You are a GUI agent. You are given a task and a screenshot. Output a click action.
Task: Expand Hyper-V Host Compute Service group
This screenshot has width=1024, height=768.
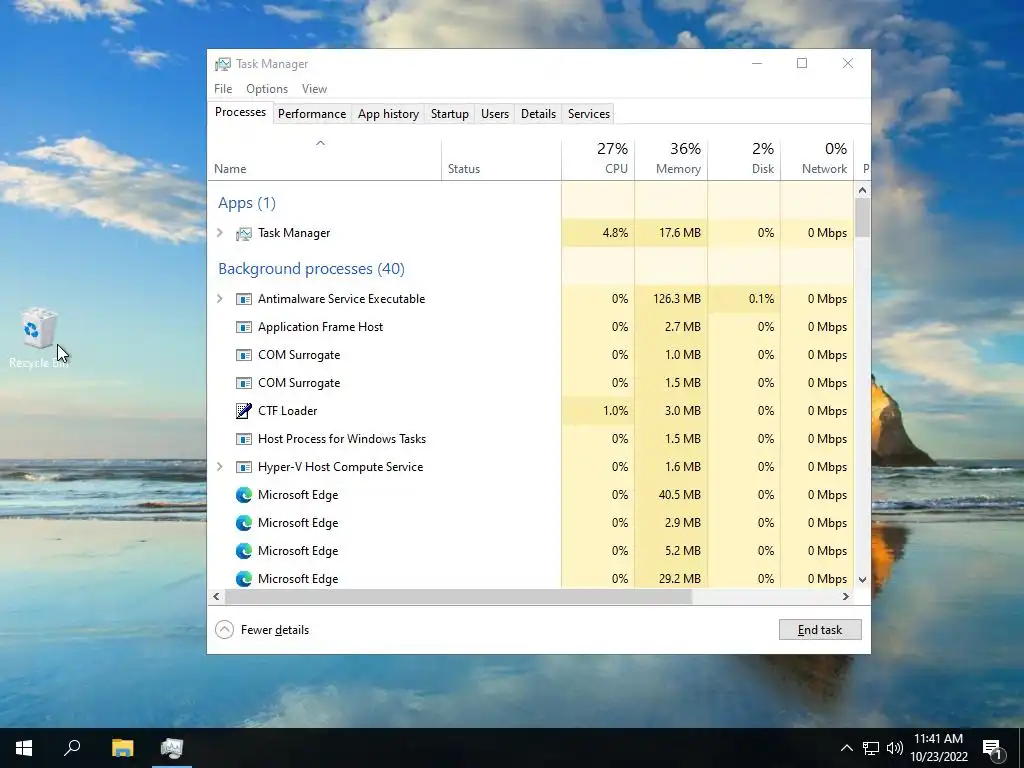tap(220, 467)
